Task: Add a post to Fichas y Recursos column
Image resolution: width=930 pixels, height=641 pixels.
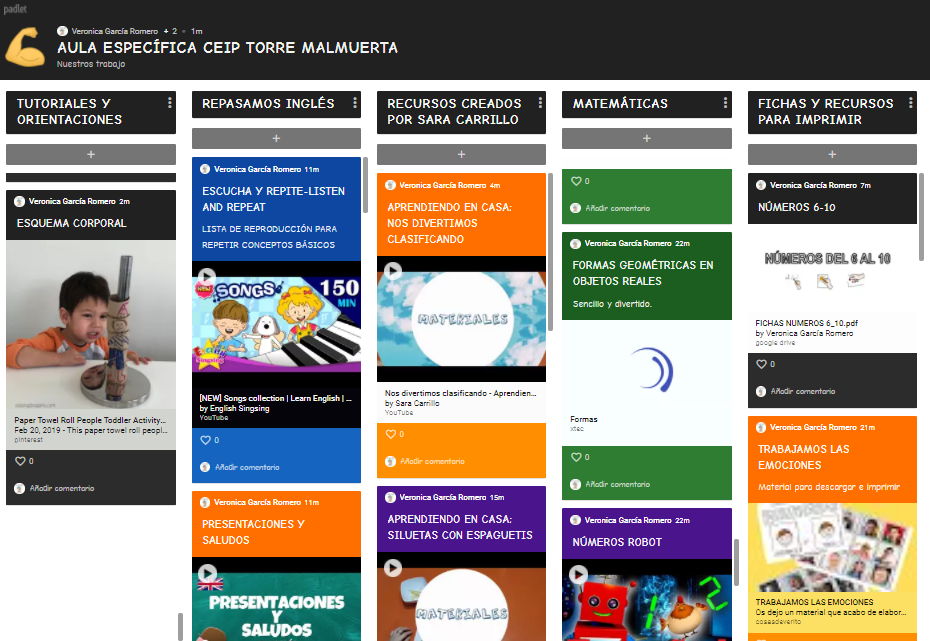Action: pyautogui.click(x=832, y=154)
